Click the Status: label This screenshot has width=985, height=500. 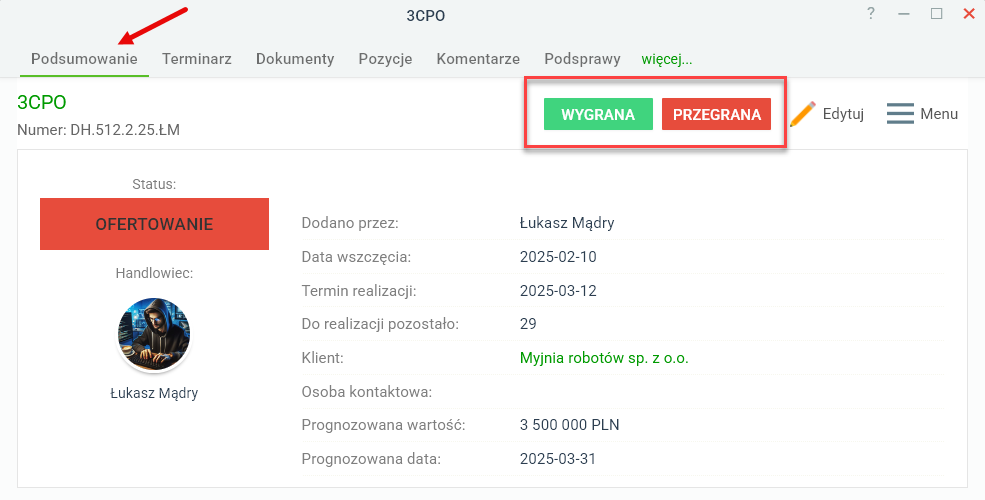point(154,184)
